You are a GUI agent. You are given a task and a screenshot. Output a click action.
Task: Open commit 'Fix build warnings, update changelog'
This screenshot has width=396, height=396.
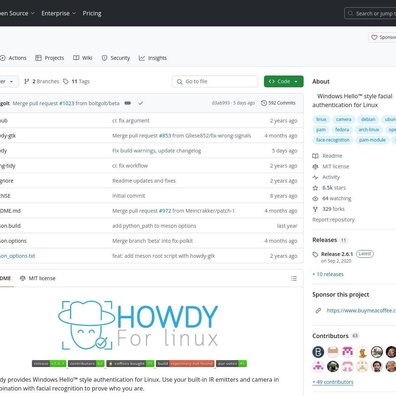coord(157,151)
